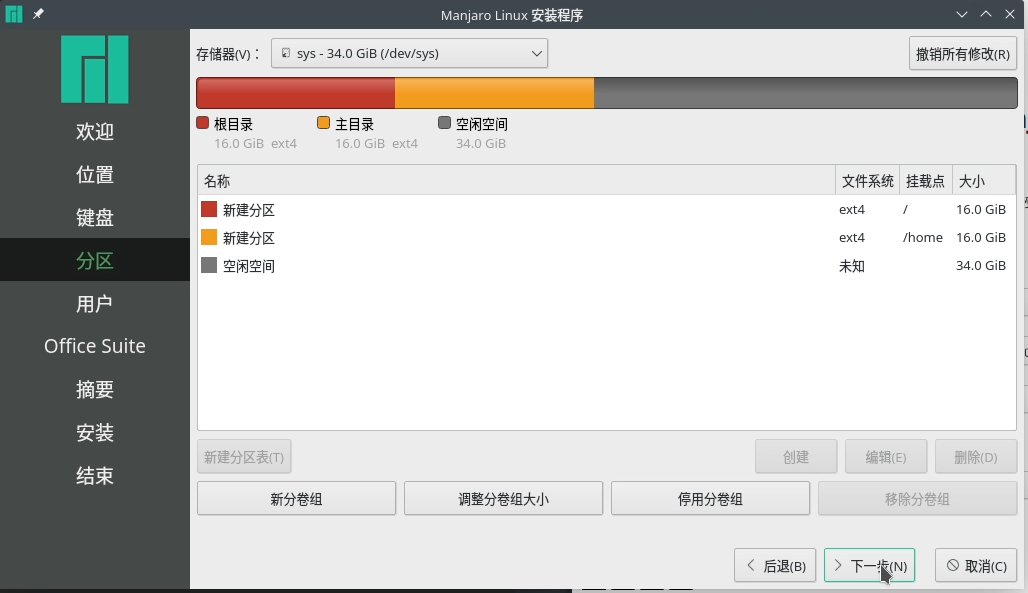
Task: Click the 键盘 step in sidebar
Action: (x=95, y=217)
